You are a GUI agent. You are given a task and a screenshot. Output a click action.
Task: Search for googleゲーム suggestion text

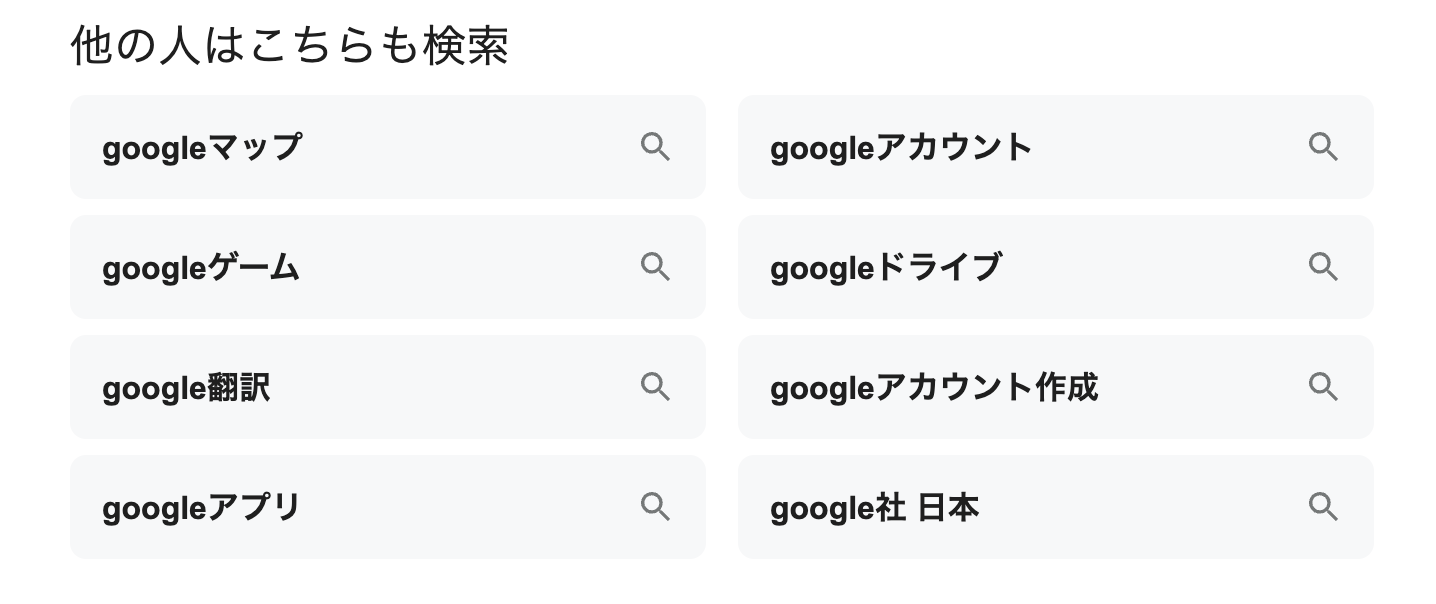(x=201, y=268)
